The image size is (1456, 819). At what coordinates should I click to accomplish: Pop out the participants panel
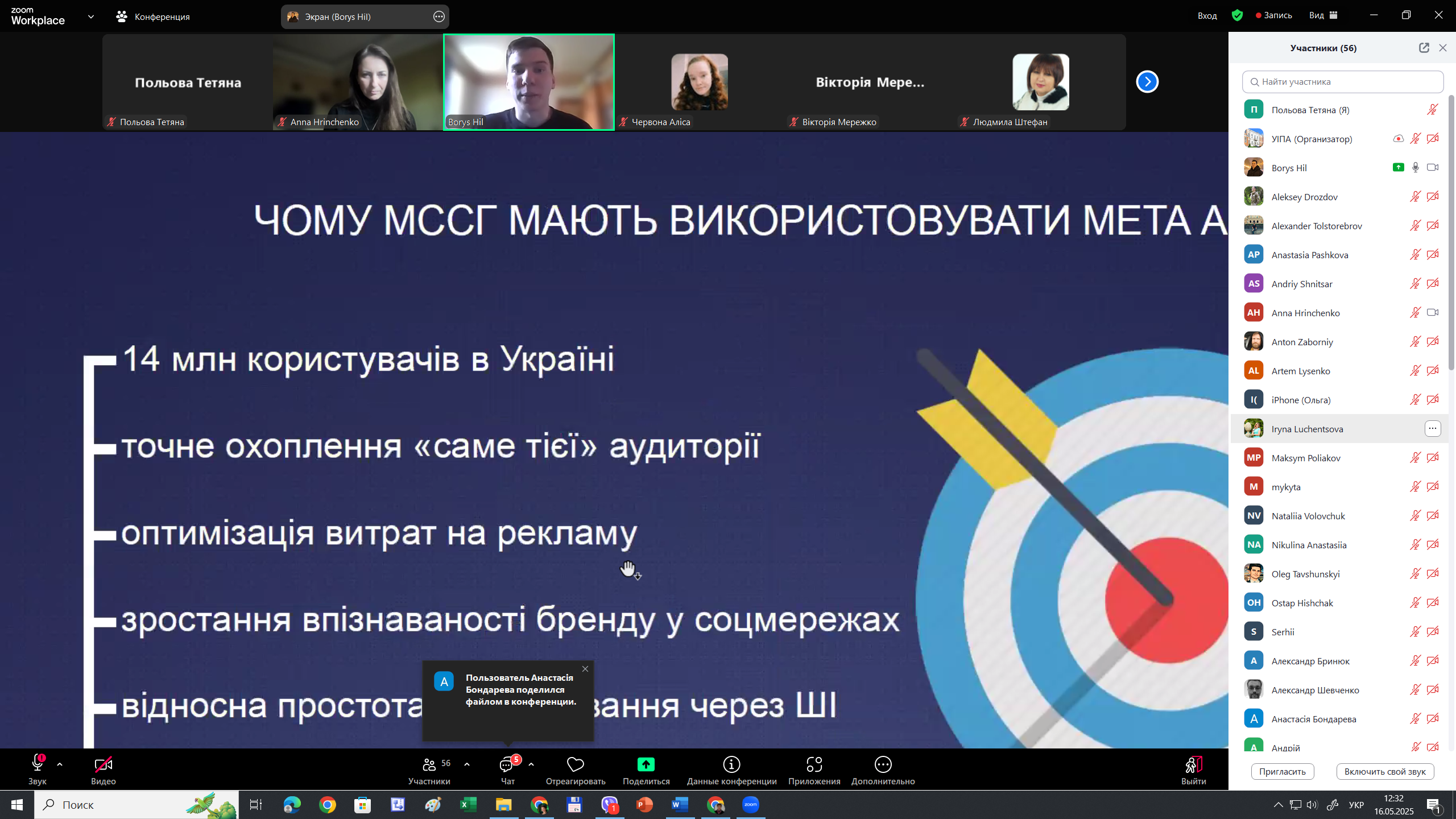click(x=1424, y=48)
